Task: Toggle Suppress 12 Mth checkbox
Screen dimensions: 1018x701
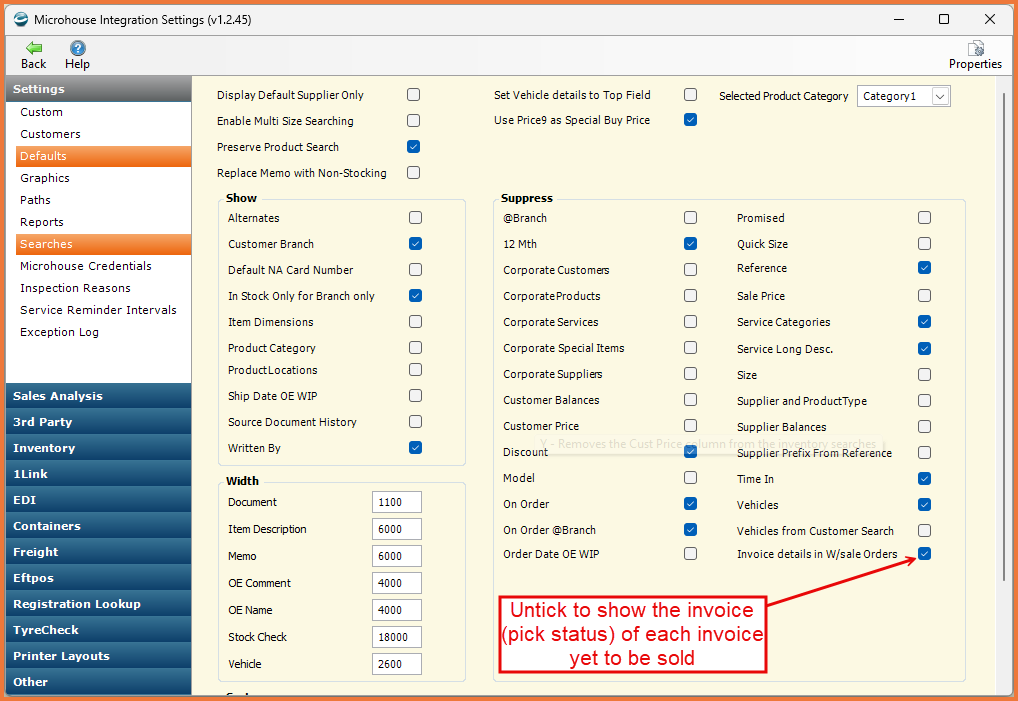Action: (x=691, y=243)
